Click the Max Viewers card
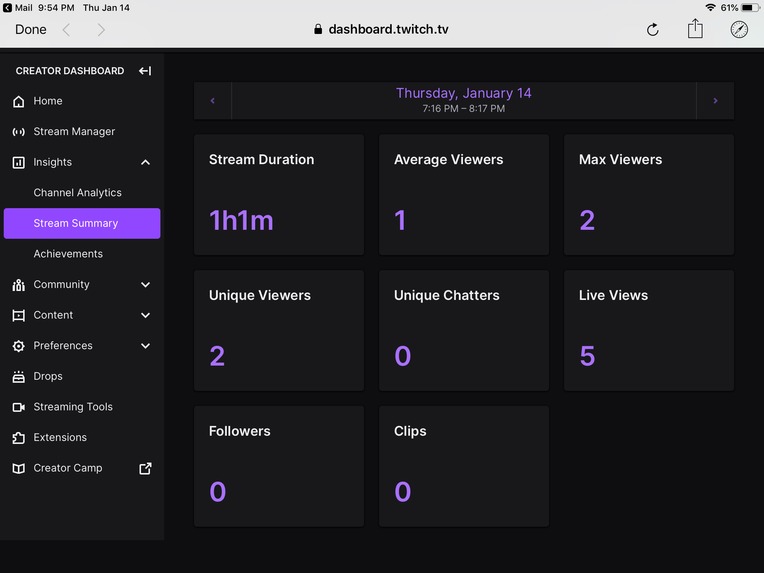This screenshot has width=764, height=573. click(649, 195)
